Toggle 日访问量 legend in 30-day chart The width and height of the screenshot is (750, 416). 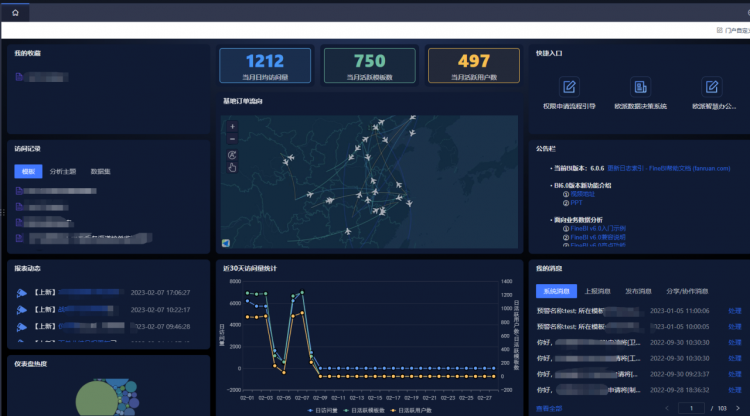pyautogui.click(x=323, y=410)
